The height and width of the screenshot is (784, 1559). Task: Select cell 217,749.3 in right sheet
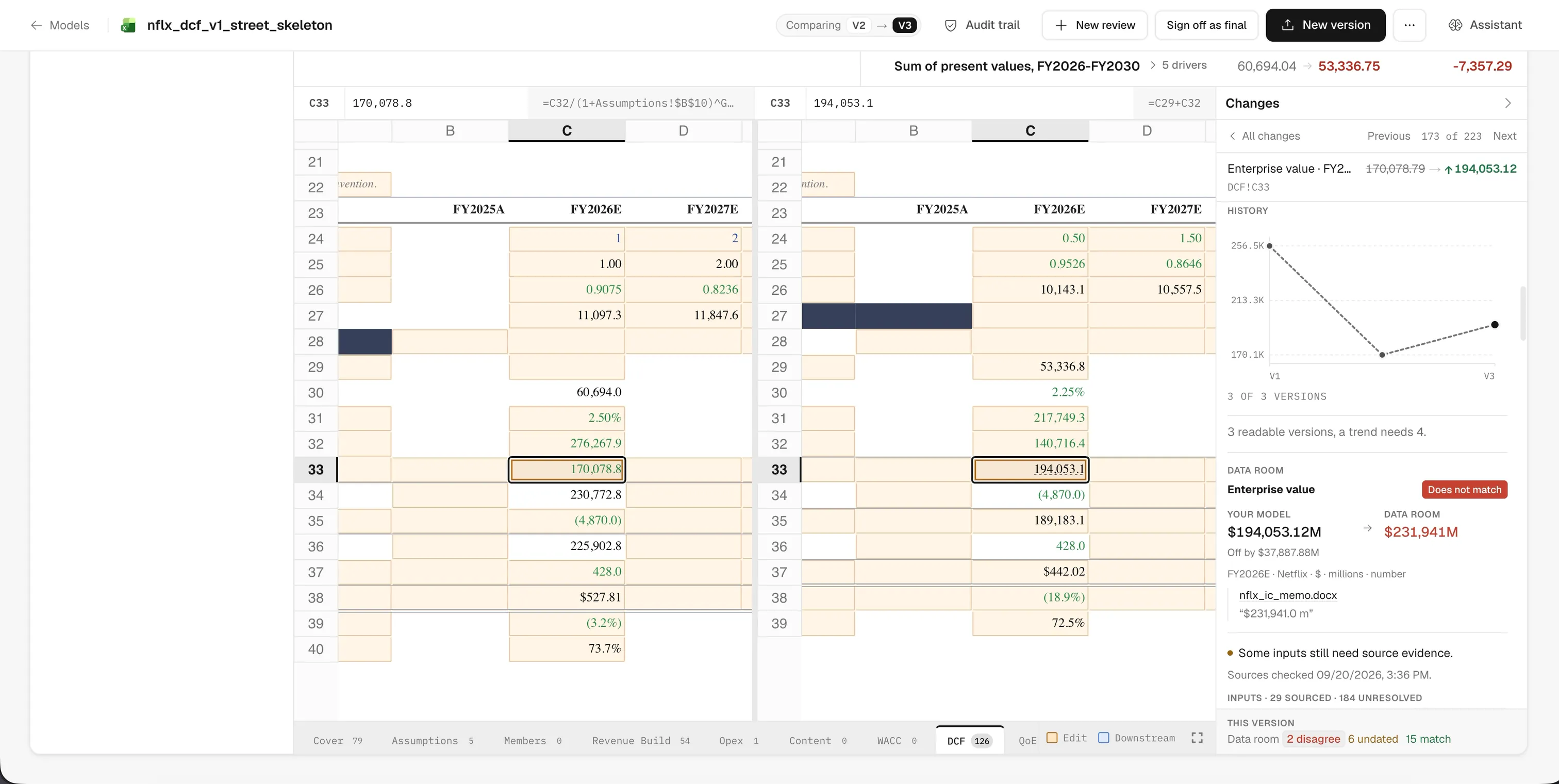click(x=1030, y=418)
